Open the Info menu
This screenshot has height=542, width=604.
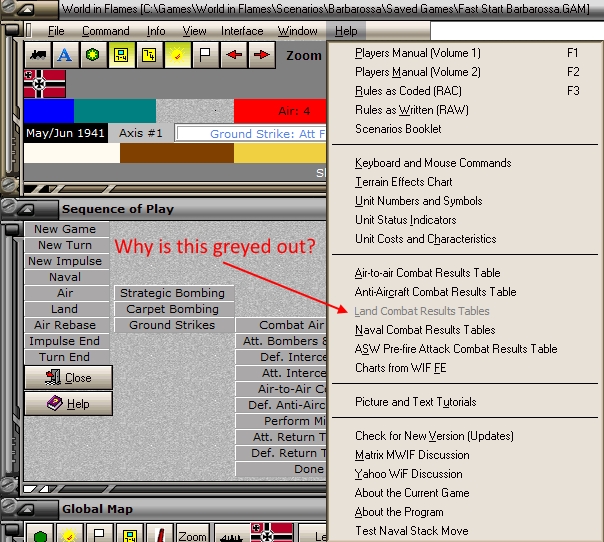click(156, 31)
